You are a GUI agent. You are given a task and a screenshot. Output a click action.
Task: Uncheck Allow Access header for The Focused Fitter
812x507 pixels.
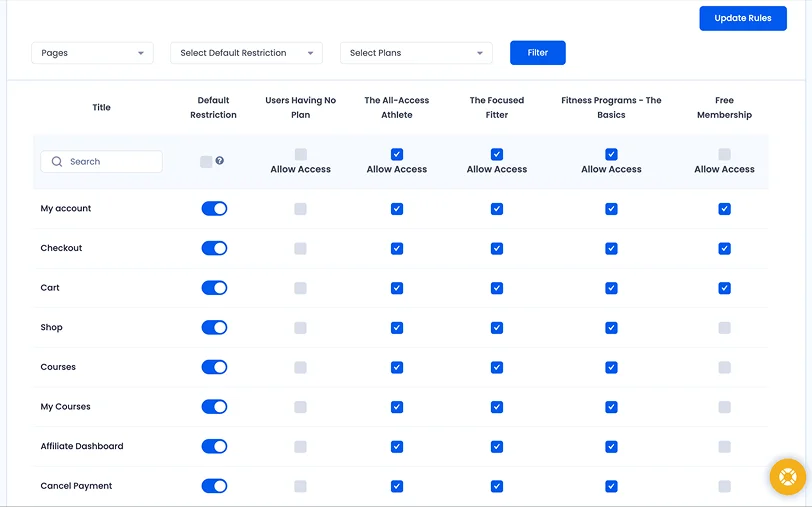(x=497, y=154)
